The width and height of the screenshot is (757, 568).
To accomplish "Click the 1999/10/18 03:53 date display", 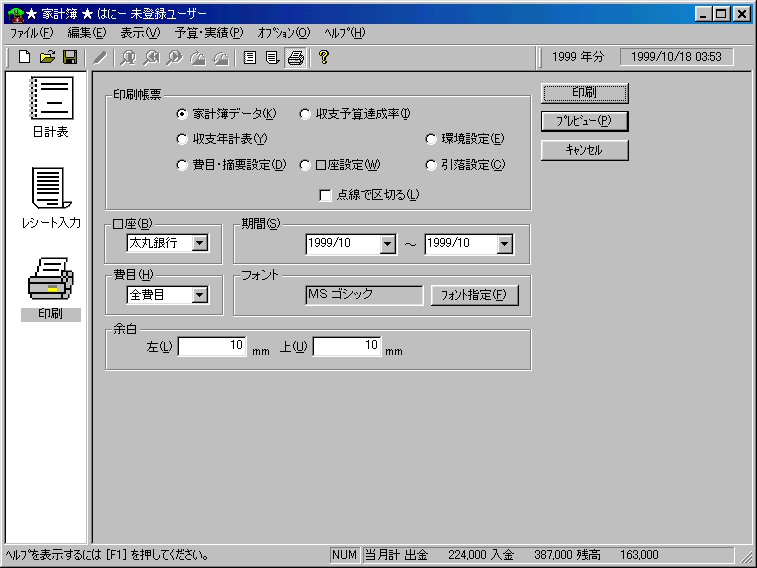I will [676, 57].
